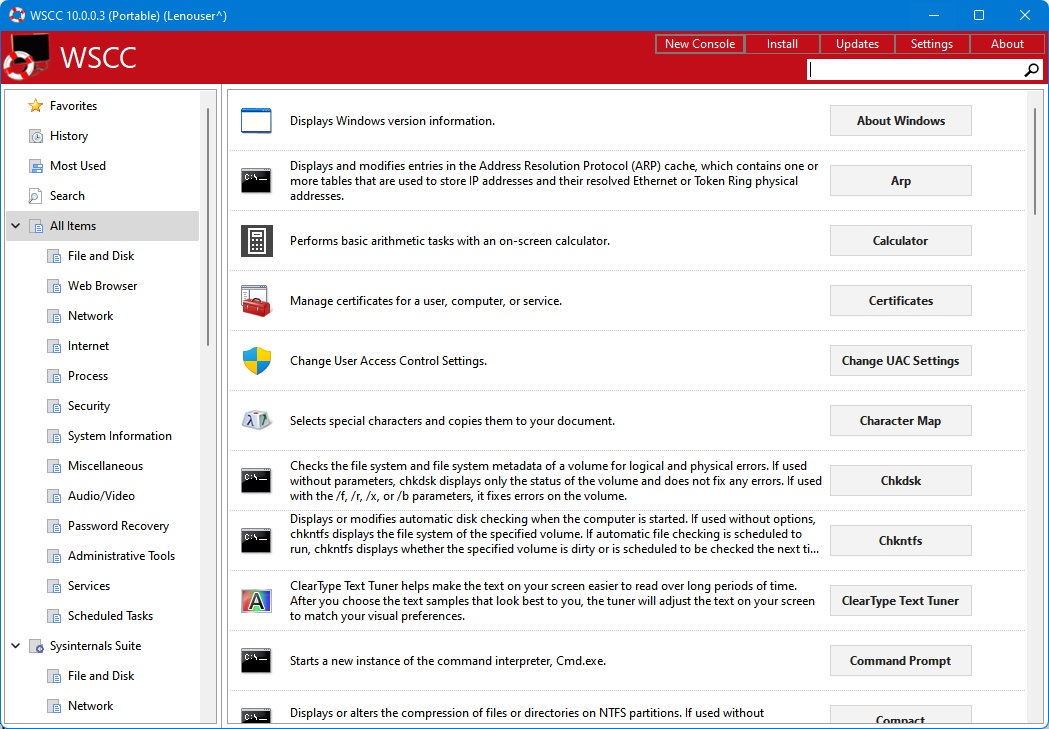The width and height of the screenshot is (1049, 729).
Task: Launch About Windows button
Action: tap(900, 120)
